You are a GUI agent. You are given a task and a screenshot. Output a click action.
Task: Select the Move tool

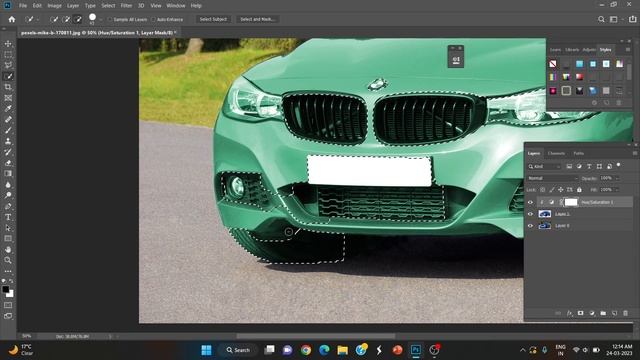tap(8, 44)
